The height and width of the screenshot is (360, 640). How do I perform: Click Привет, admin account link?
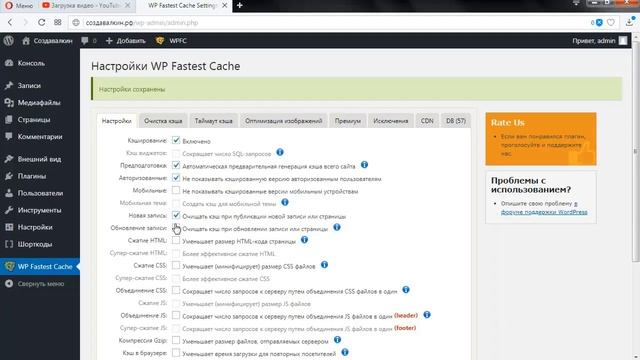point(599,41)
